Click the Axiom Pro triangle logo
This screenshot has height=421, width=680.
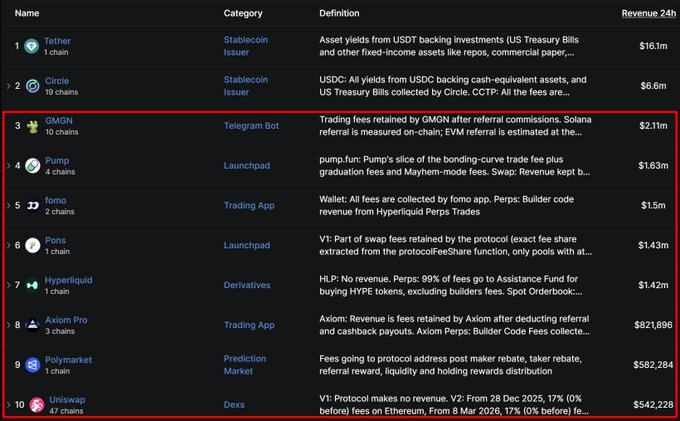[33, 325]
